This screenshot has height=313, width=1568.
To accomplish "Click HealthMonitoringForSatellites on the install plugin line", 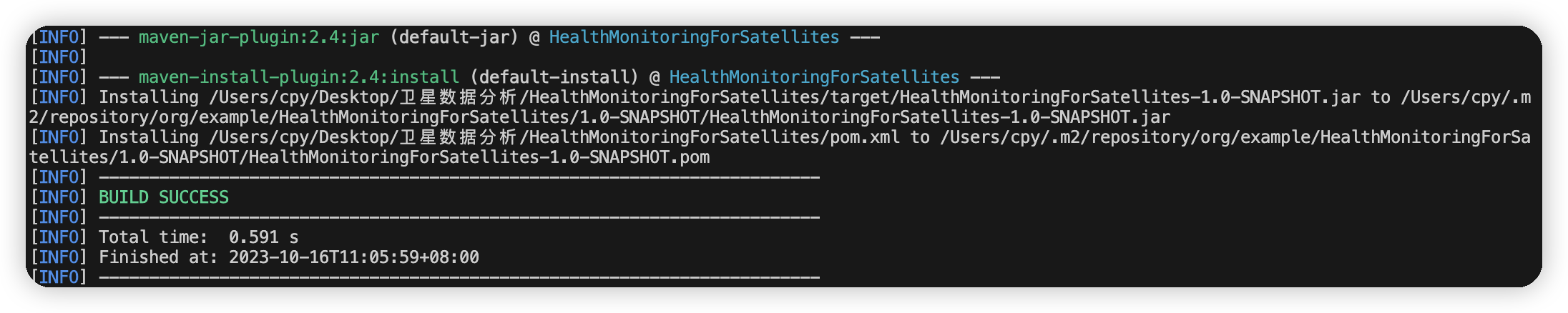I will point(814,77).
